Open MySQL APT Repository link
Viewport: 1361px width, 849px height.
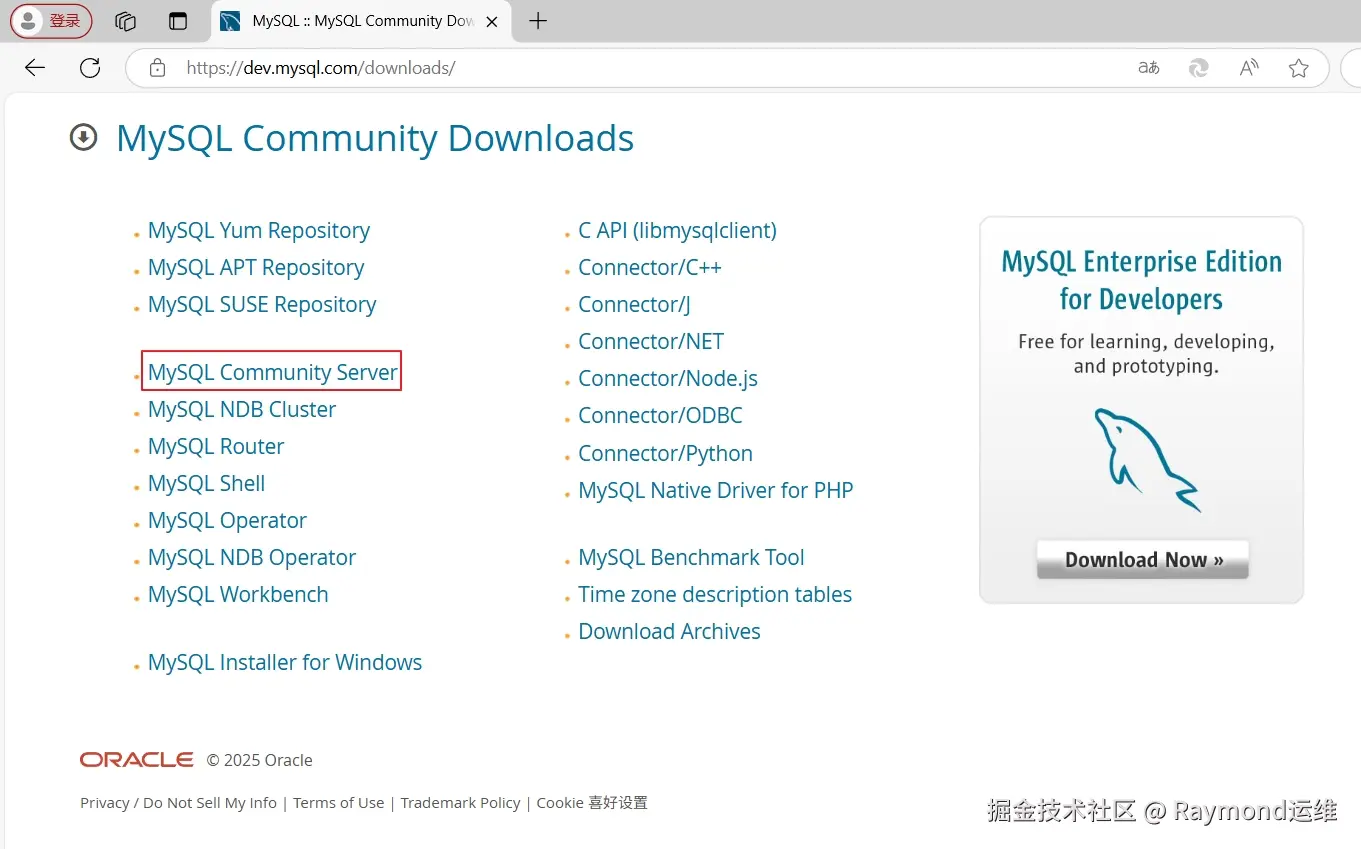pyautogui.click(x=256, y=267)
